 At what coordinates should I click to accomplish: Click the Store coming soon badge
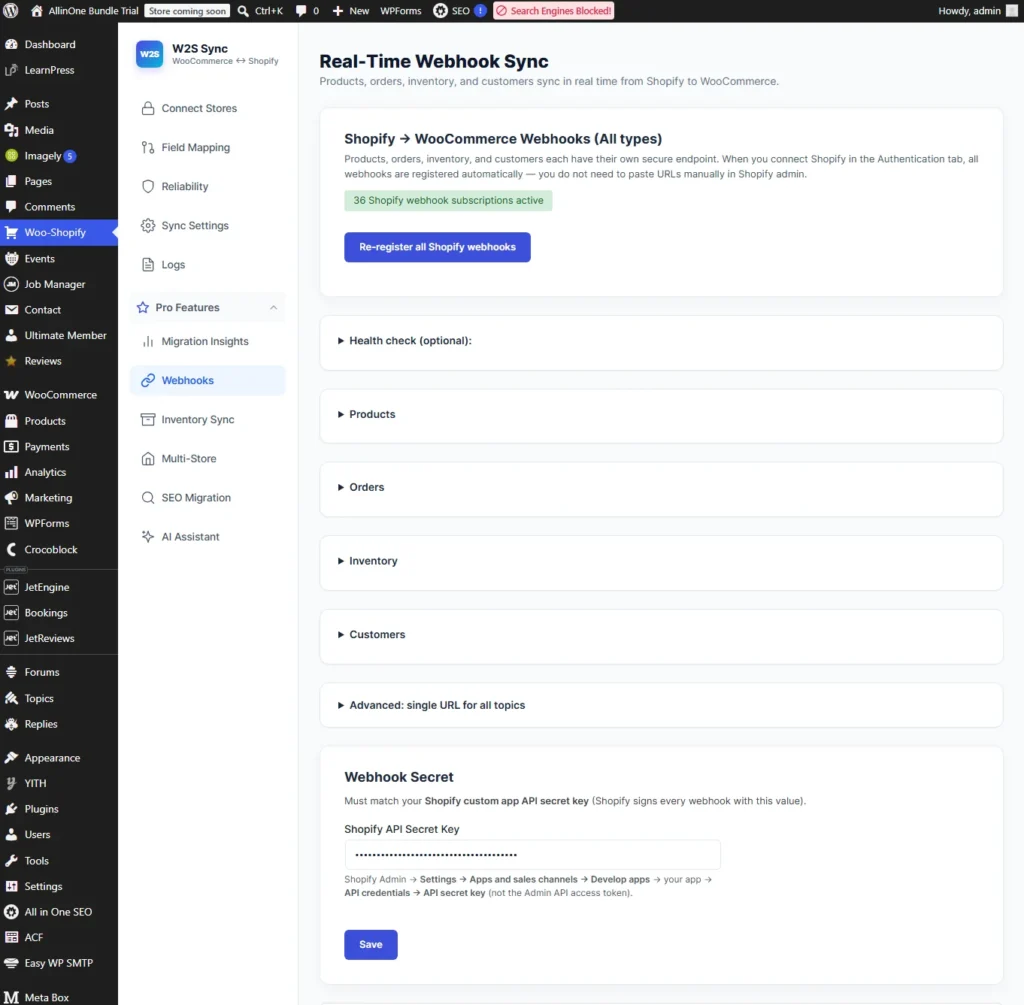pos(187,11)
